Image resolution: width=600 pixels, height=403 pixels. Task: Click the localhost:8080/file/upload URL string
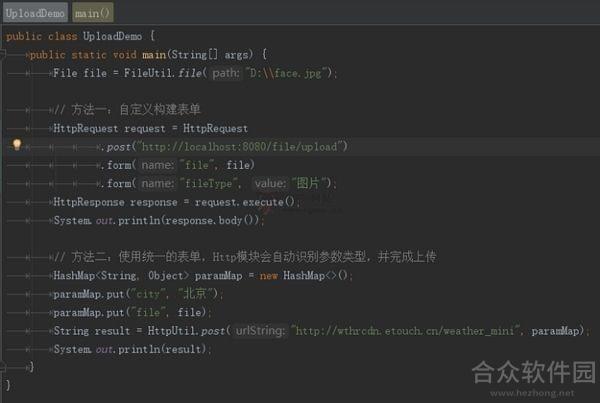242,147
